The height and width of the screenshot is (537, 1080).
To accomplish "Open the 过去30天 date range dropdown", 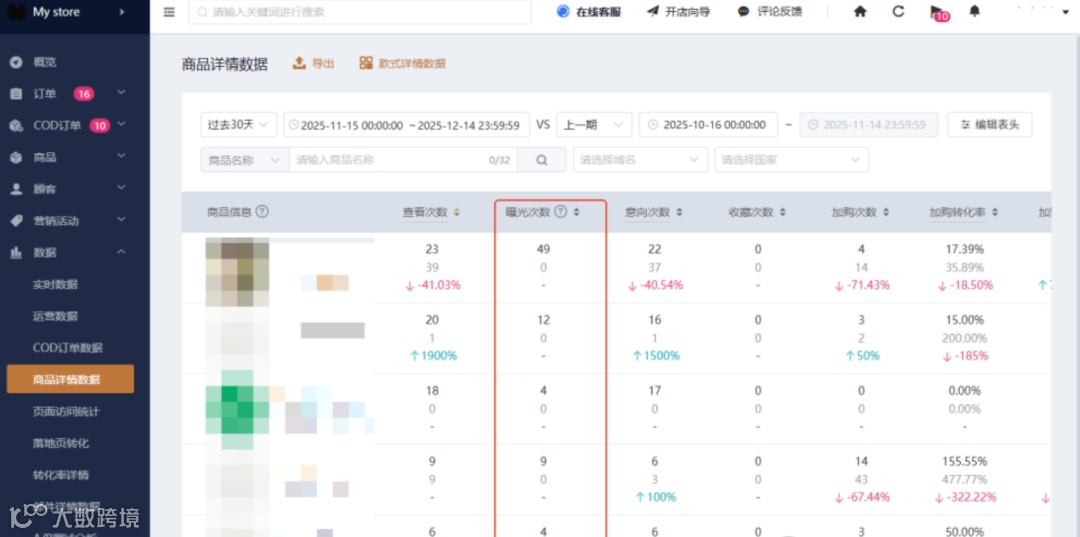I will 238,125.
